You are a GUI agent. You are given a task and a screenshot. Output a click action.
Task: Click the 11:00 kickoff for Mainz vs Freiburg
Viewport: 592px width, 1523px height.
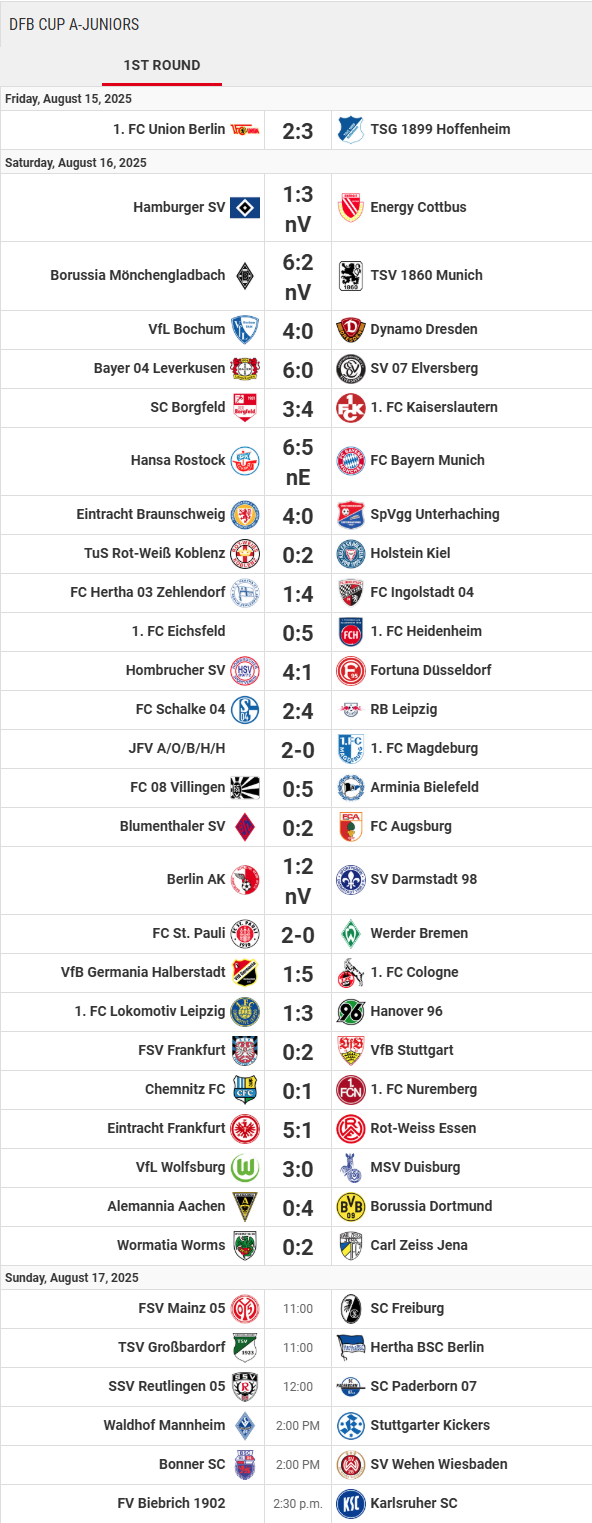pyautogui.click(x=298, y=1309)
